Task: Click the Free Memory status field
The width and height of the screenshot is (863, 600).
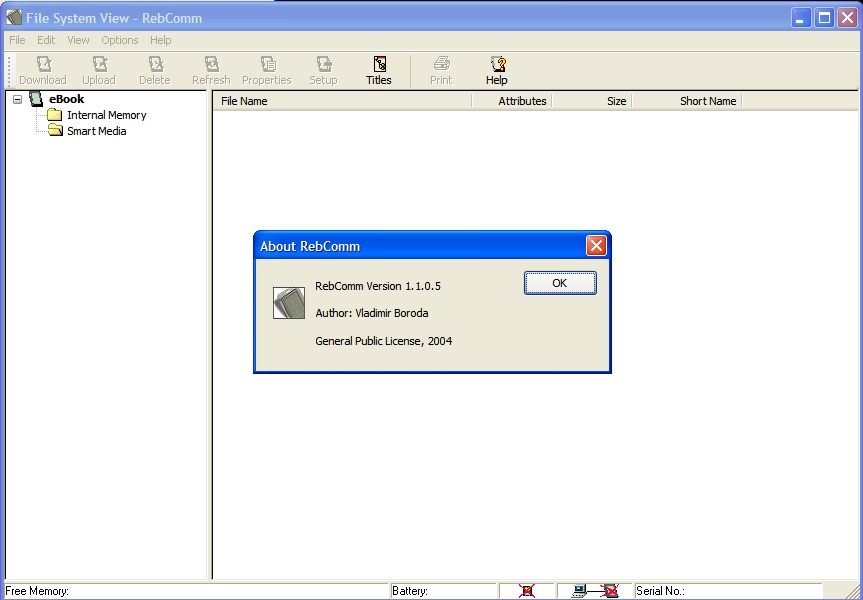Action: click(196, 591)
